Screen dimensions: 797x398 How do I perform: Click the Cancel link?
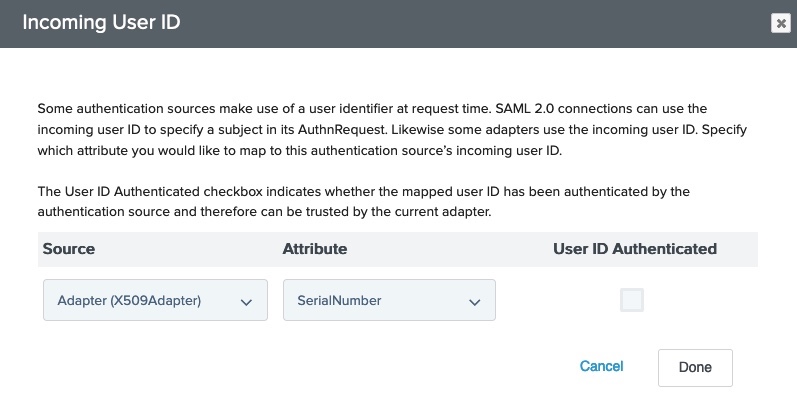click(601, 366)
